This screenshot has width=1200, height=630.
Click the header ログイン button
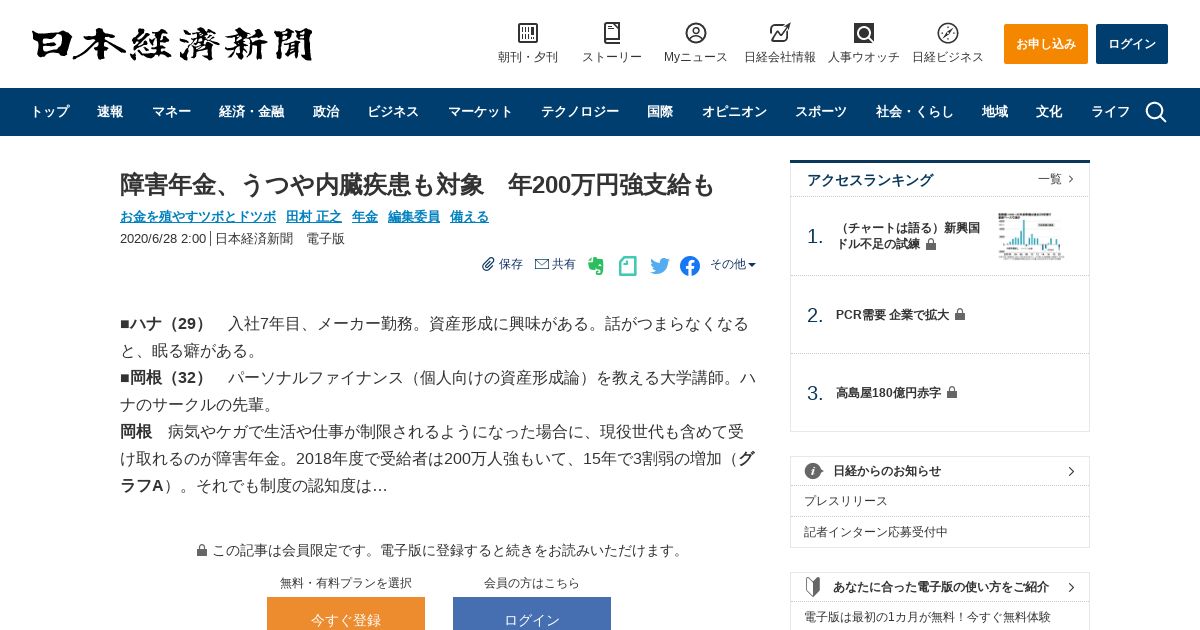(1132, 44)
